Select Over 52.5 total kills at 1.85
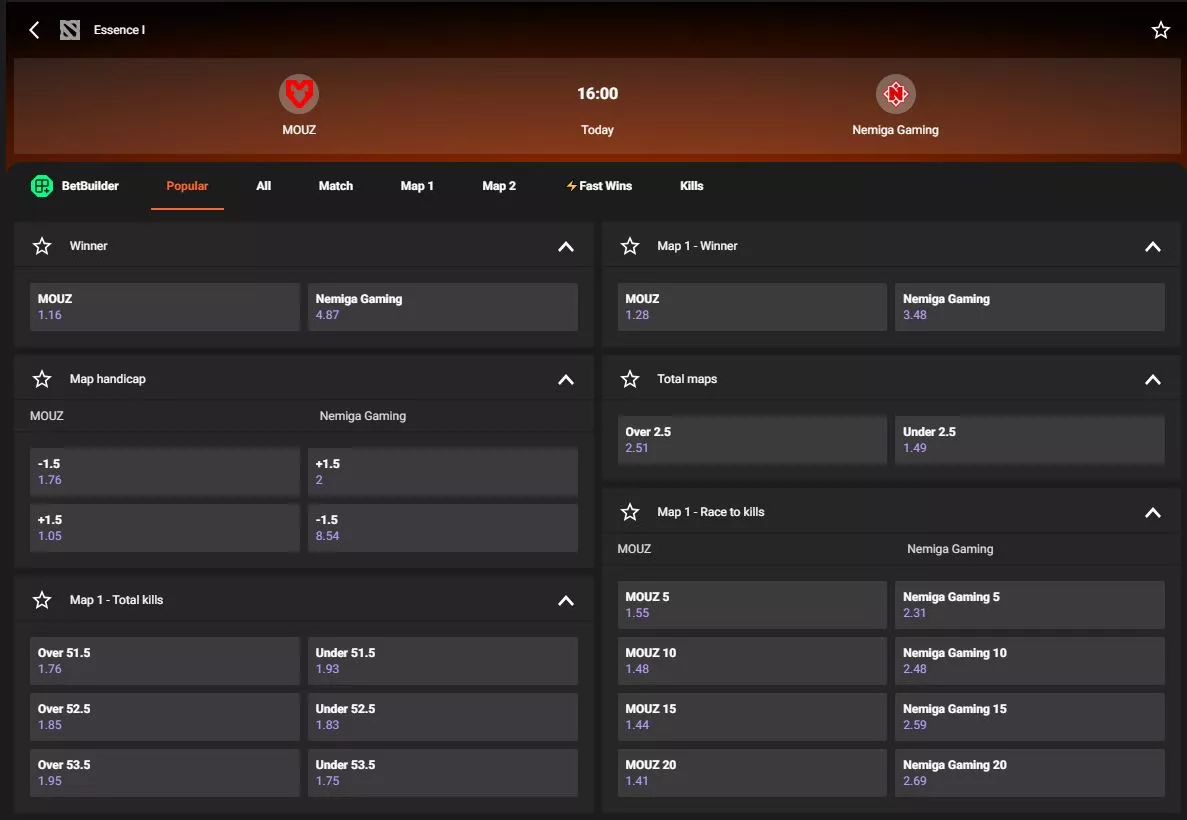The width and height of the screenshot is (1187, 820). pos(165,717)
